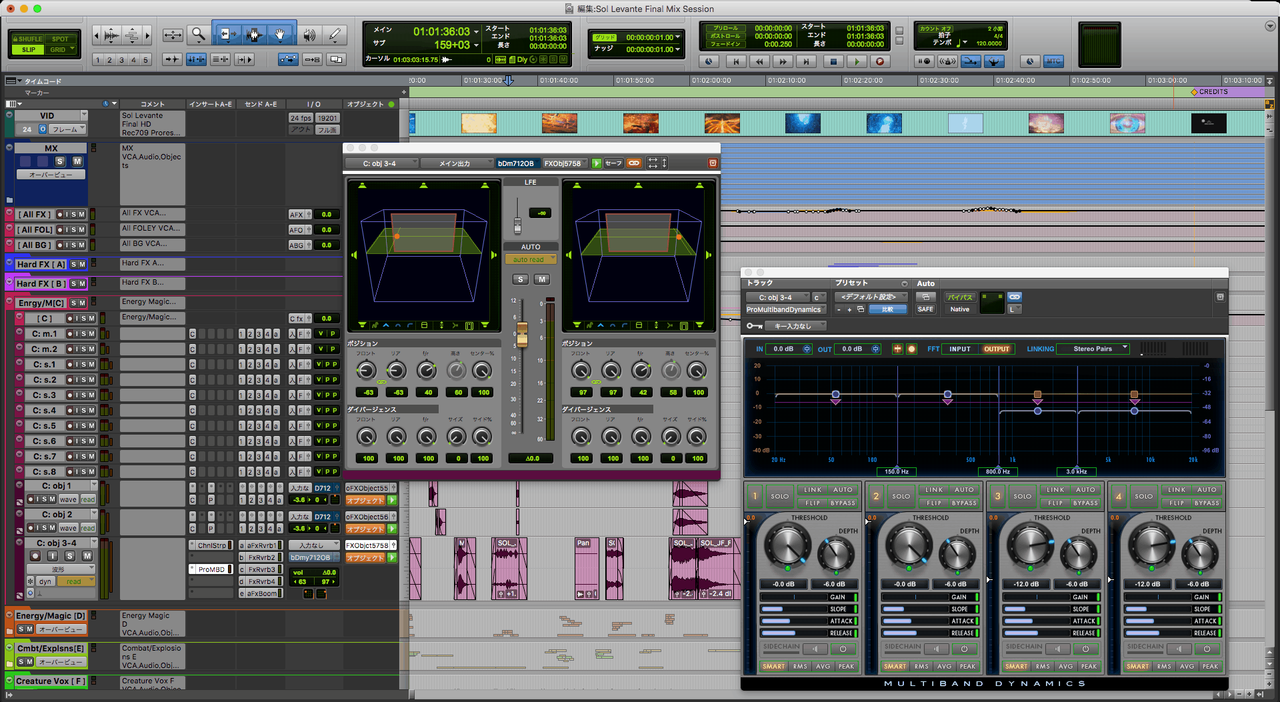
Task: Click the セーフ button in panner window
Action: [x=613, y=163]
